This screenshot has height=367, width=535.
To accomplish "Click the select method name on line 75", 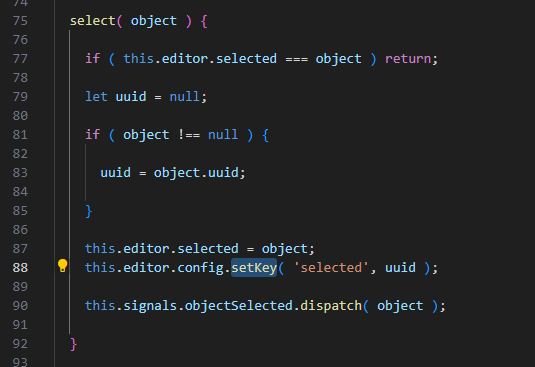I will (93, 21).
